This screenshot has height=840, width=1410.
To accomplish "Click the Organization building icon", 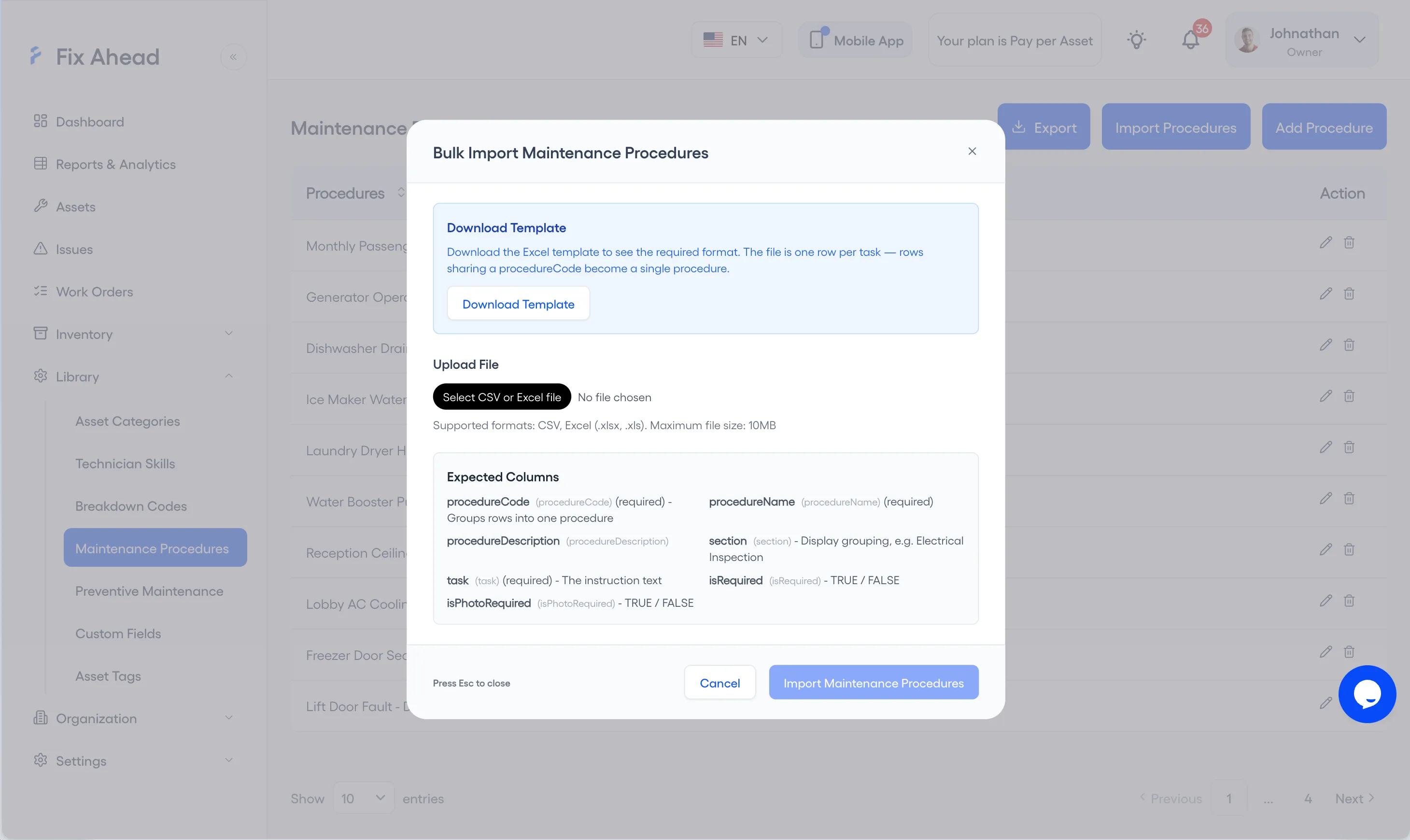I will click(x=40, y=718).
